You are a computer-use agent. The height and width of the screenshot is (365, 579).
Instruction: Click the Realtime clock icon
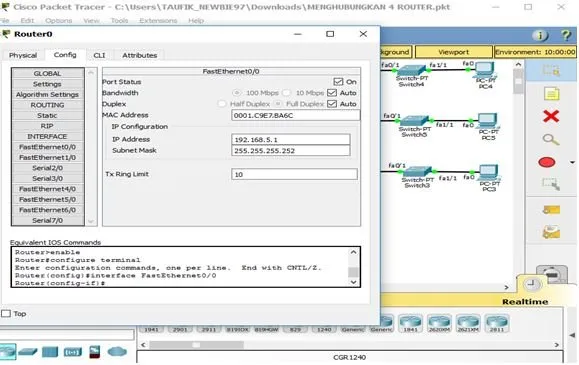point(531,284)
